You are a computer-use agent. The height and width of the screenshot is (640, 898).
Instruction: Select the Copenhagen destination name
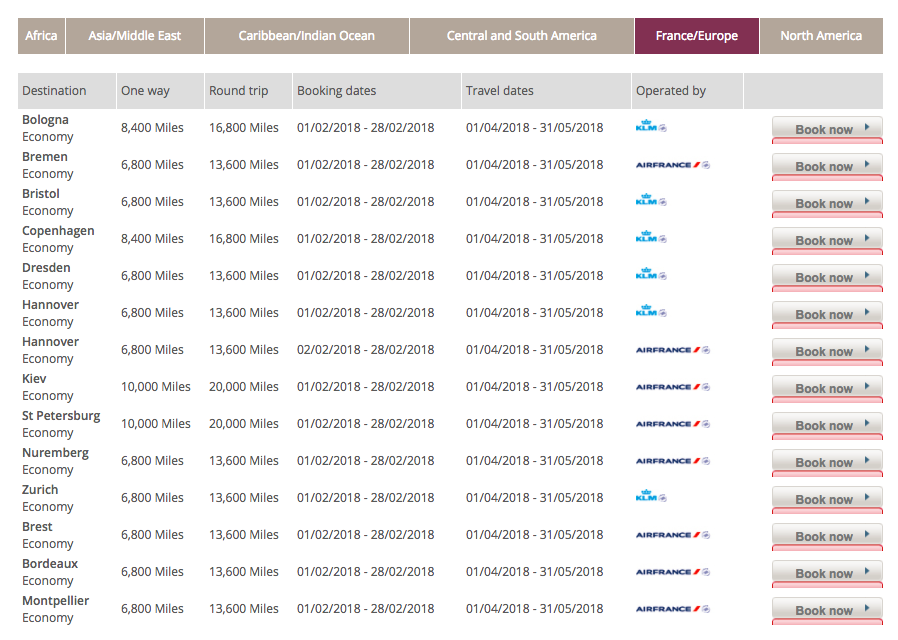58,231
